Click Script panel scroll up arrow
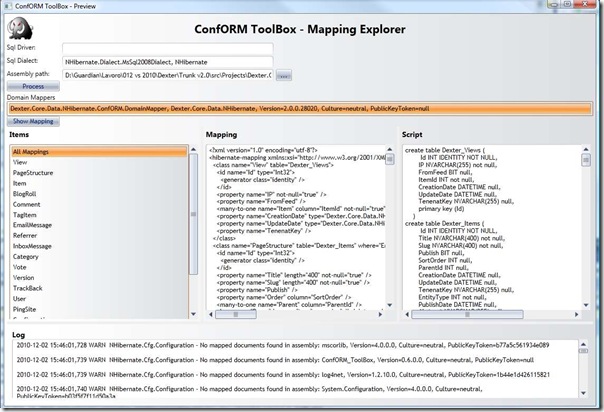Screen dimensions: 604x412 coord(586,149)
